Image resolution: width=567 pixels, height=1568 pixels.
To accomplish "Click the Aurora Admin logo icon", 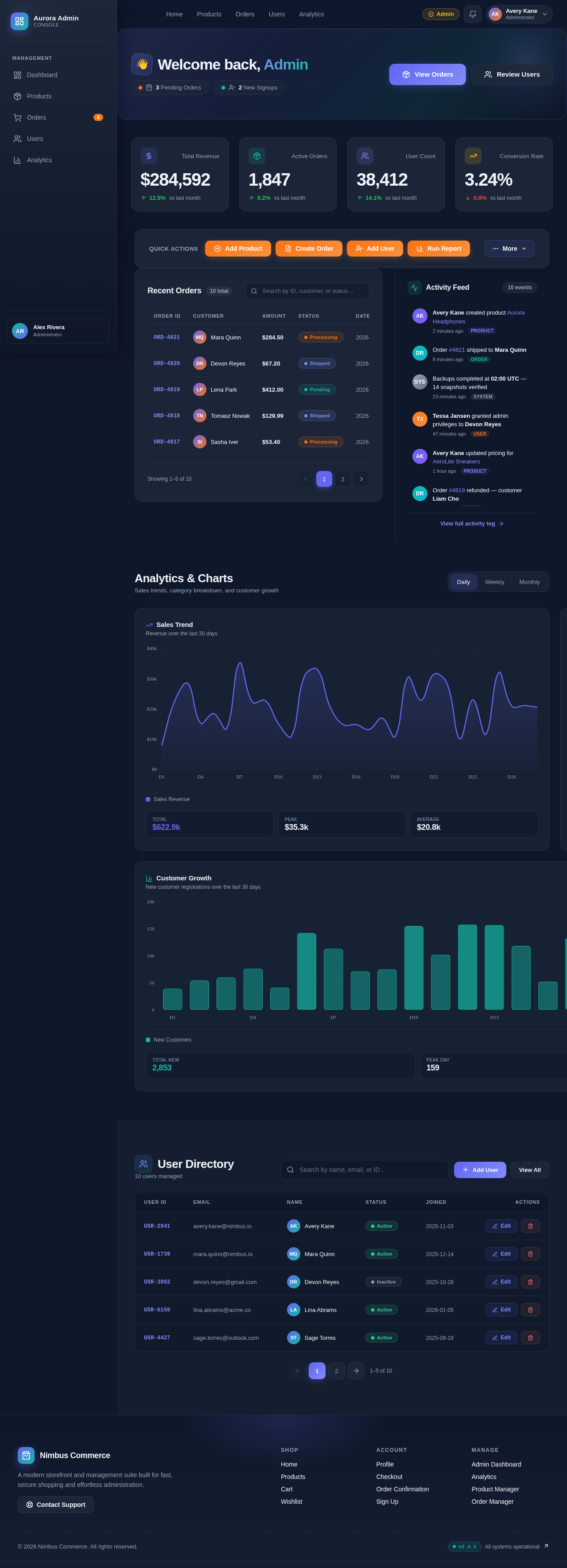I will coord(19,21).
